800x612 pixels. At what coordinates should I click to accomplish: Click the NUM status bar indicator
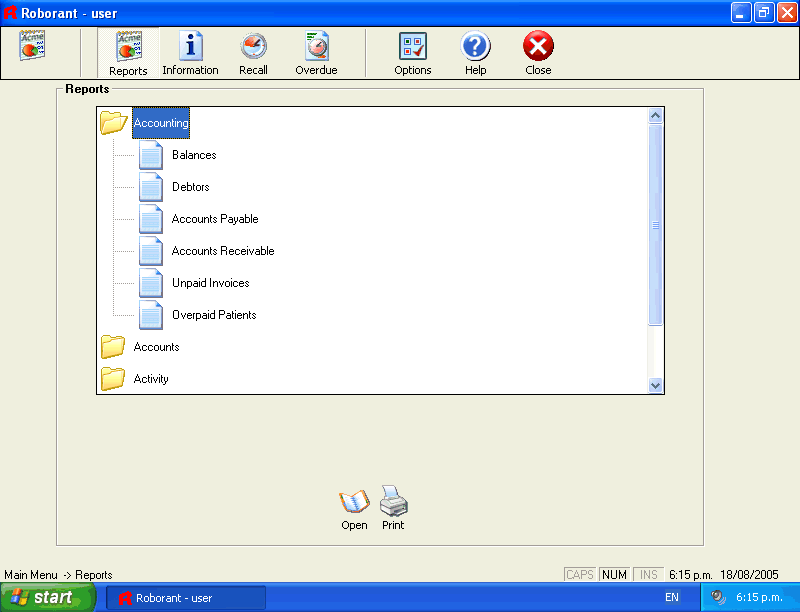[614, 575]
